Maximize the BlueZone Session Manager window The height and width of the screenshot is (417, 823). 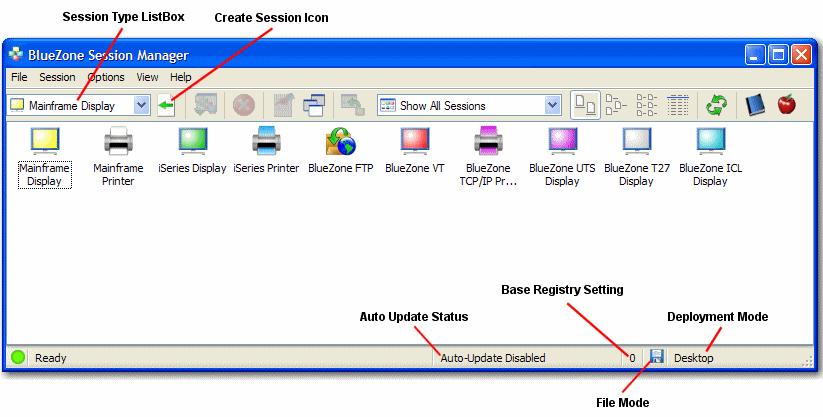pyautogui.click(x=779, y=55)
